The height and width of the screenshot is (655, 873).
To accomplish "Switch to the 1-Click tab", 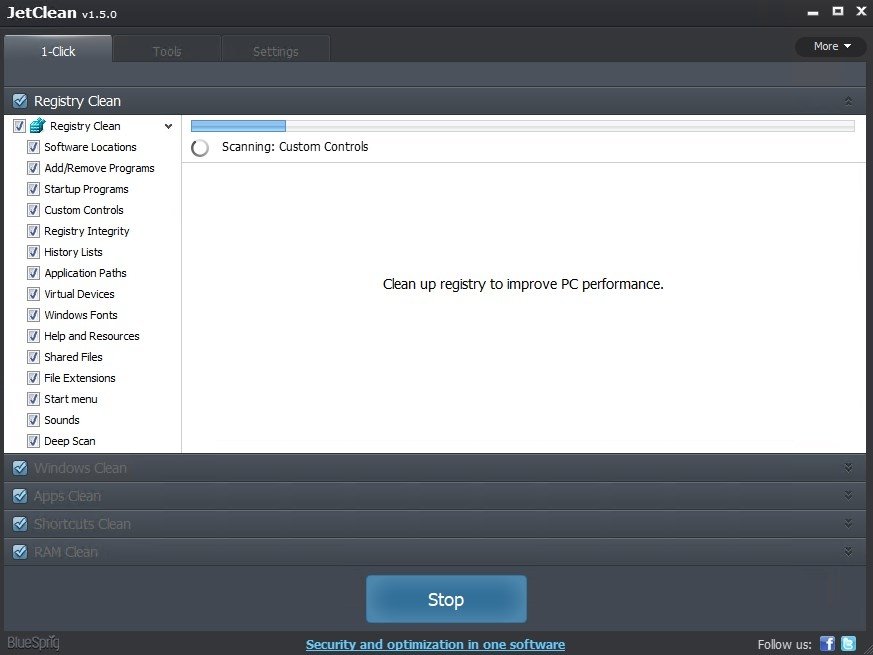I will [x=58, y=50].
